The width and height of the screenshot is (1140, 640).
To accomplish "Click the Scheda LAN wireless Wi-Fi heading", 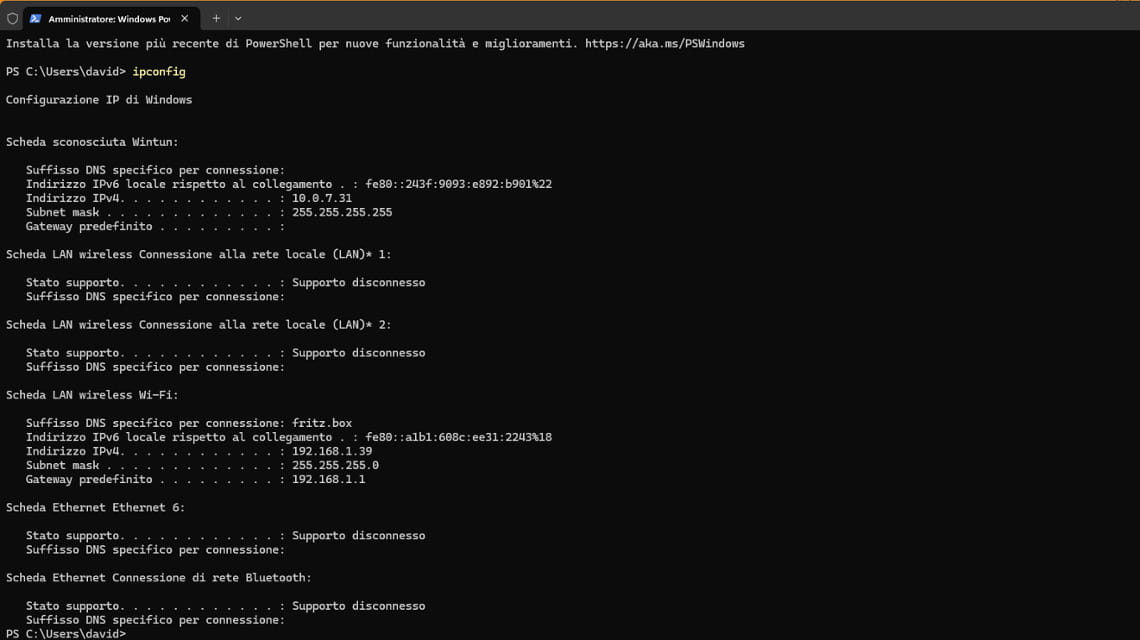I will 92,395.
